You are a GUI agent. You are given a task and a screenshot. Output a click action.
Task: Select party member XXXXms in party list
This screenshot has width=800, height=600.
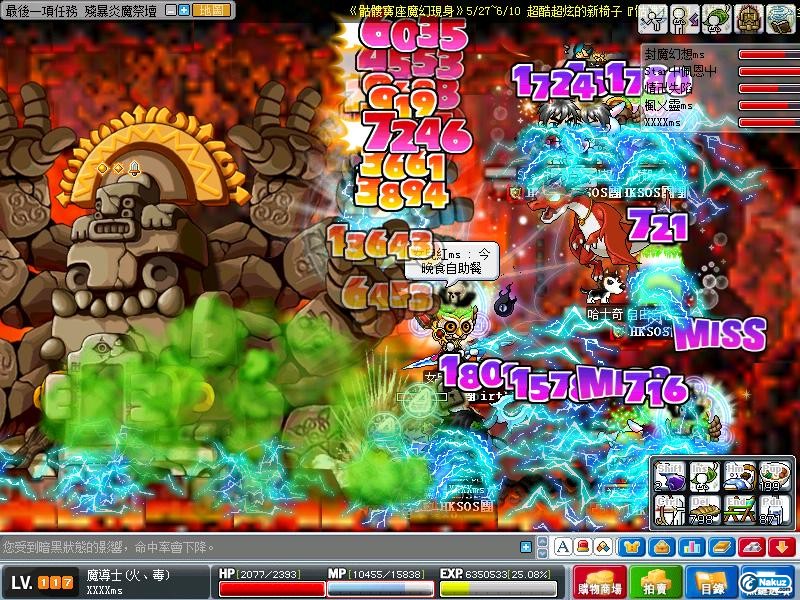[x=662, y=122]
